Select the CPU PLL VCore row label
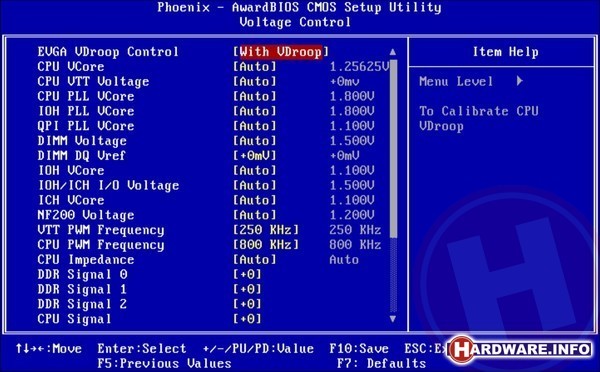The height and width of the screenshot is (372, 600). pyautogui.click(x=86, y=96)
